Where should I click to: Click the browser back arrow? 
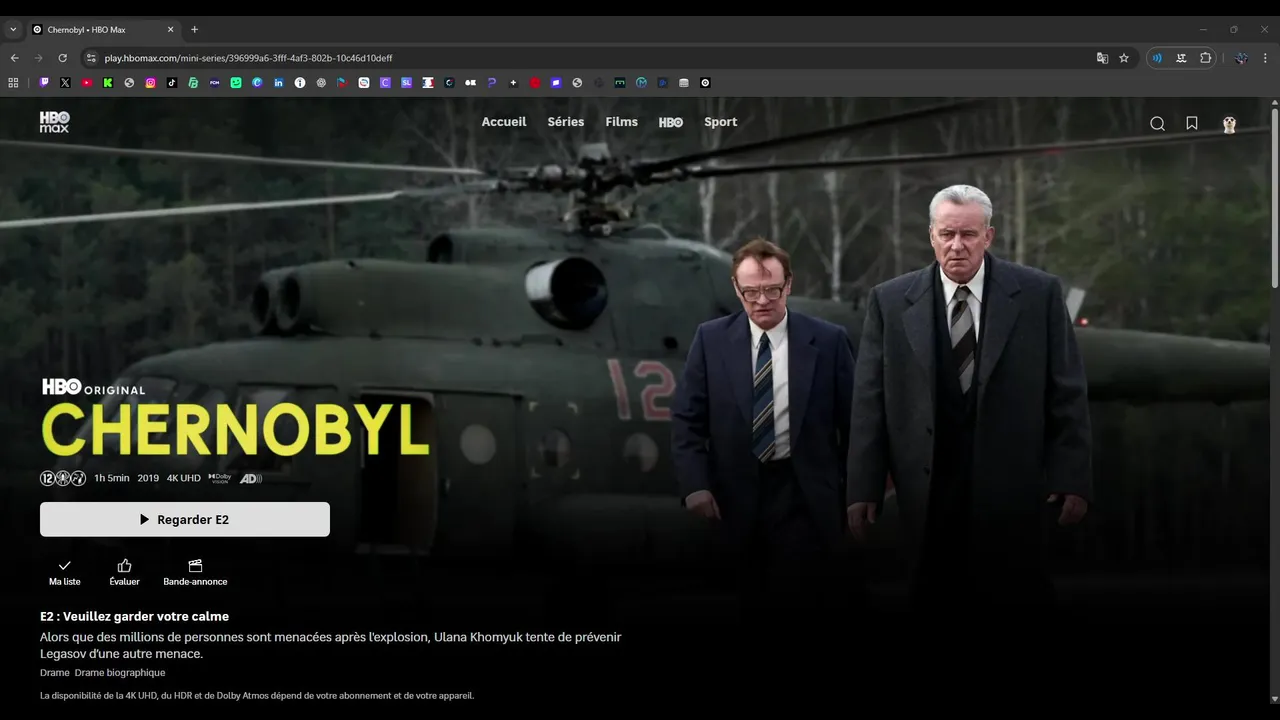click(x=15, y=58)
